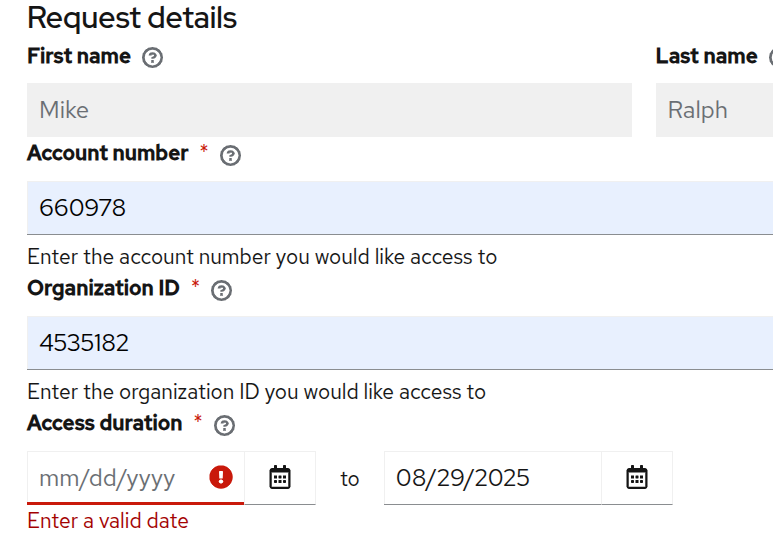773x555 pixels.
Task: Click the Organization ID label
Action: tap(103, 289)
